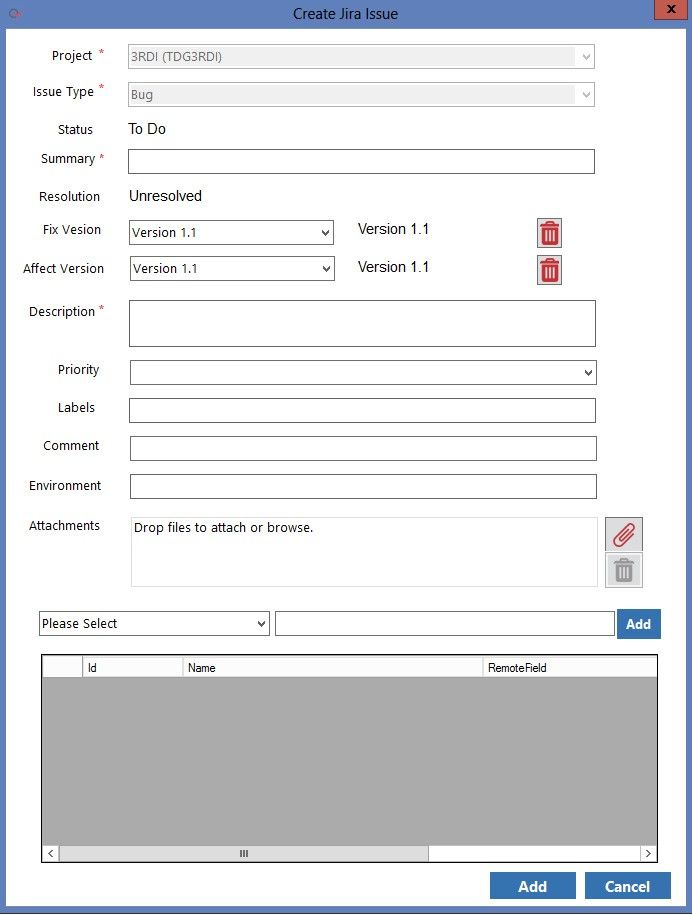The height and width of the screenshot is (915, 692).
Task: Click the Comment input field
Action: tap(363, 448)
